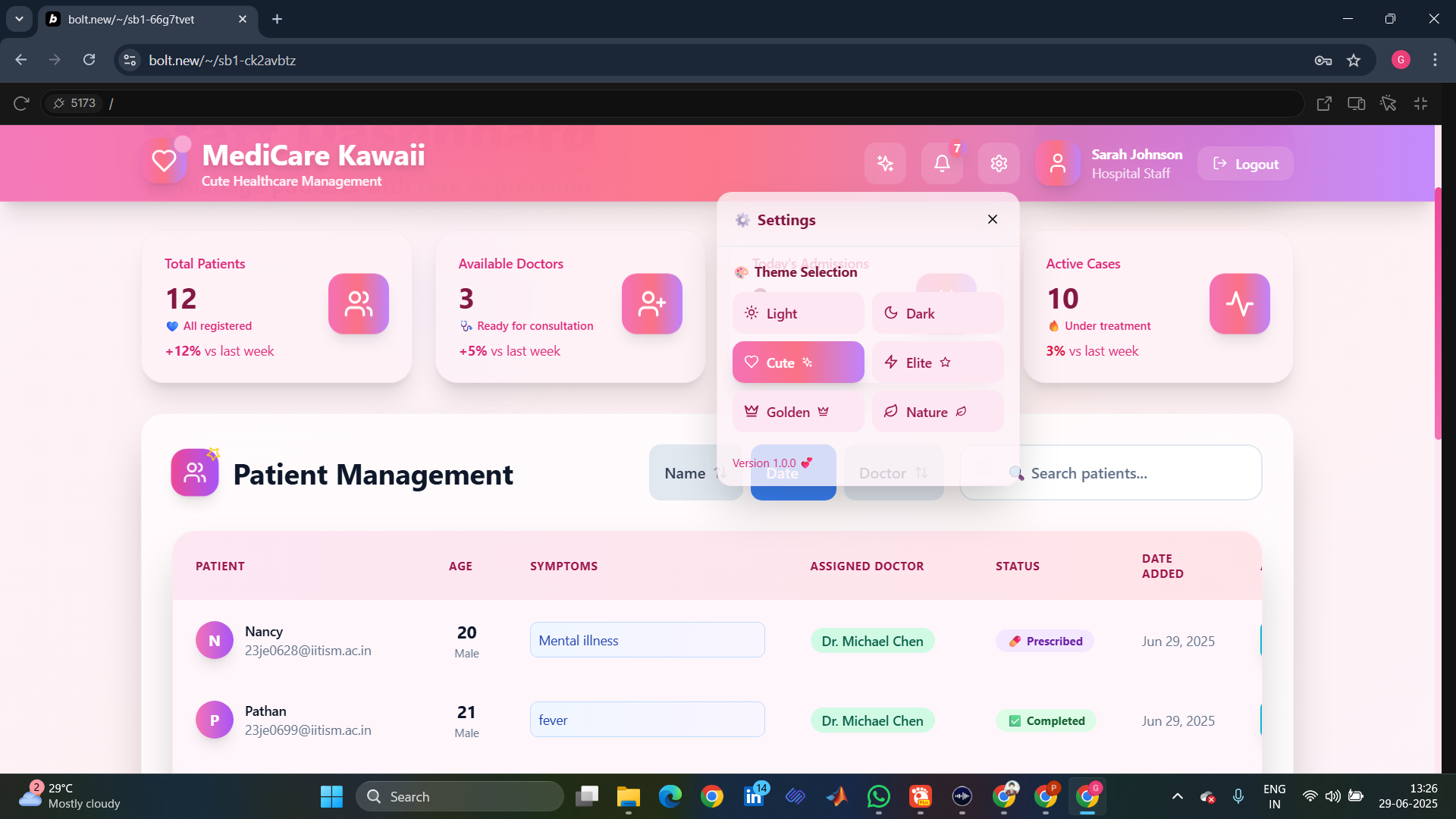Click the user profile avatar icon

click(x=1057, y=163)
